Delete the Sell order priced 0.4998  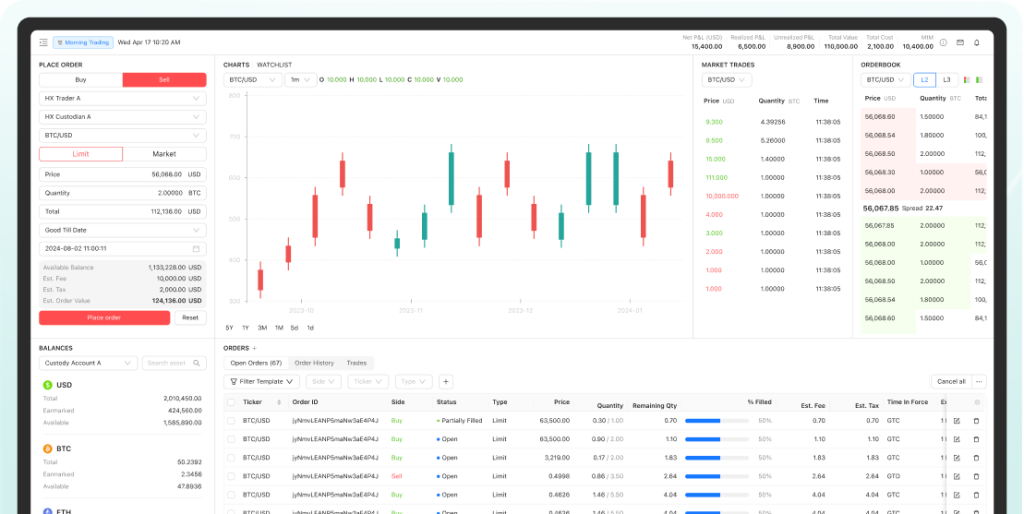pos(976,477)
